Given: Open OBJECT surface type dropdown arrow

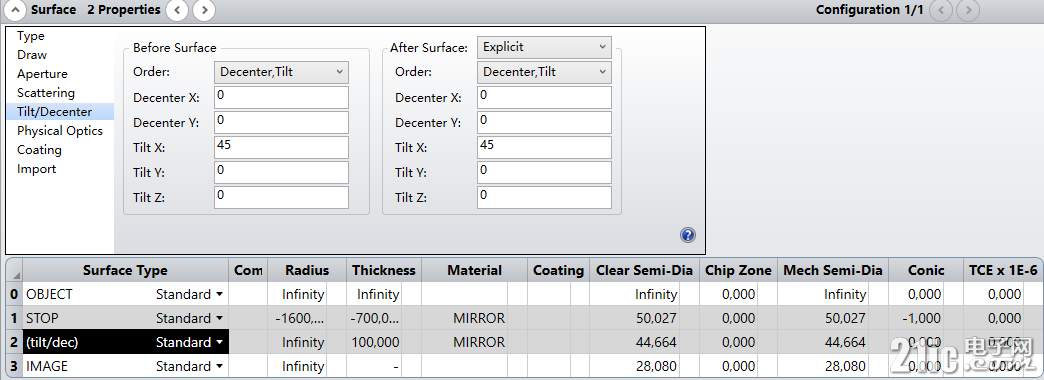Looking at the screenshot, I should 218,295.
